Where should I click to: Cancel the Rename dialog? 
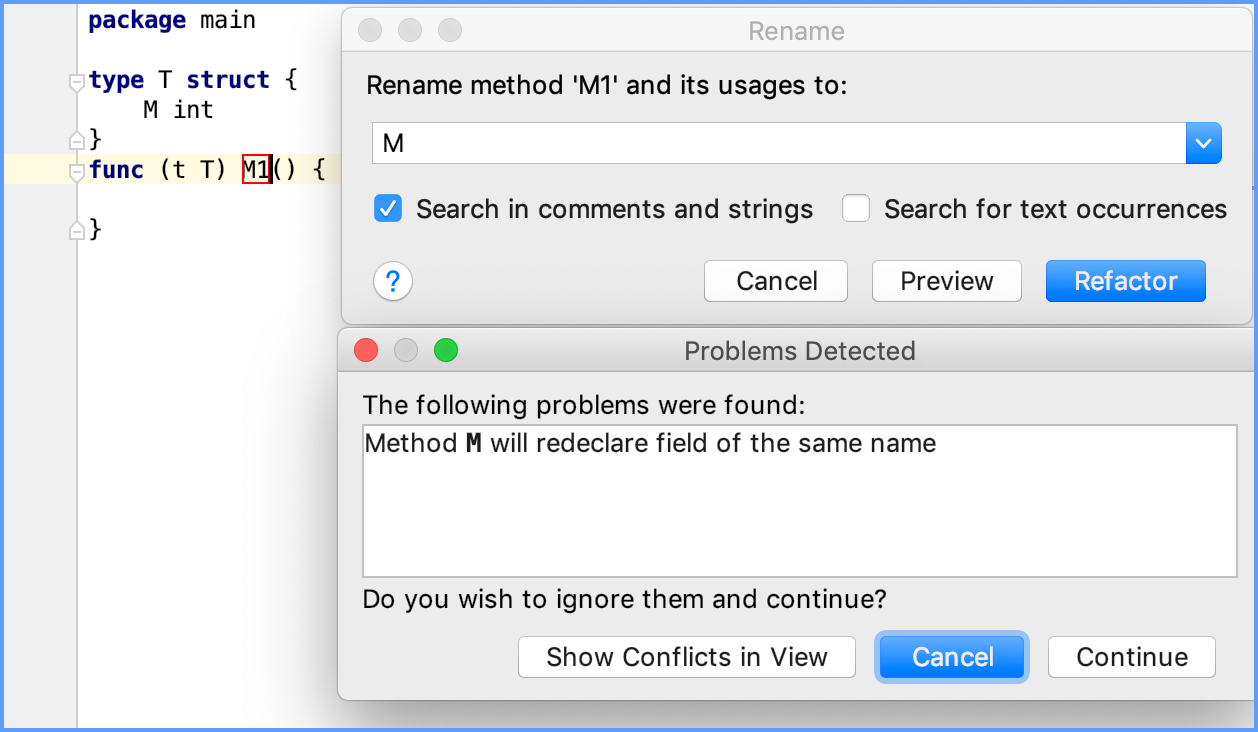776,281
